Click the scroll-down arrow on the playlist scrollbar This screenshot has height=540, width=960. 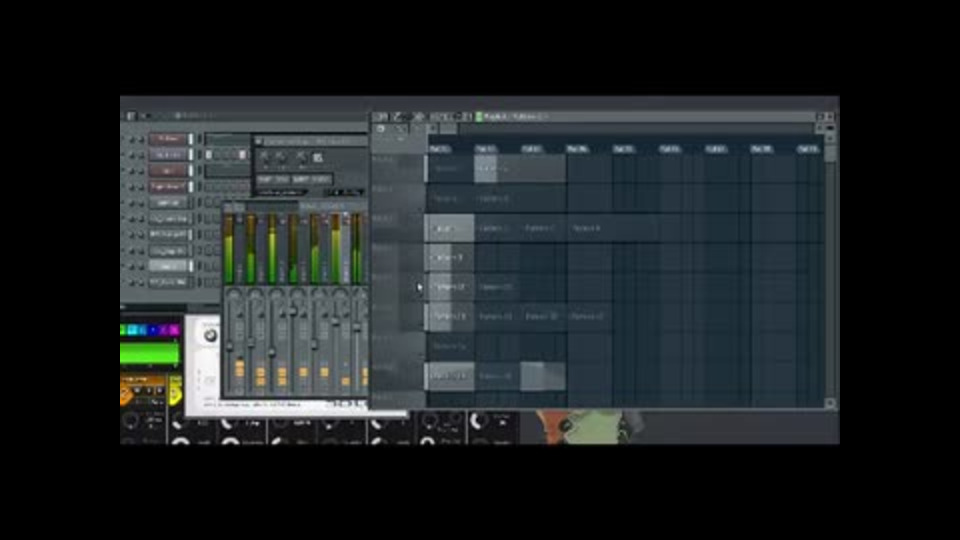830,403
